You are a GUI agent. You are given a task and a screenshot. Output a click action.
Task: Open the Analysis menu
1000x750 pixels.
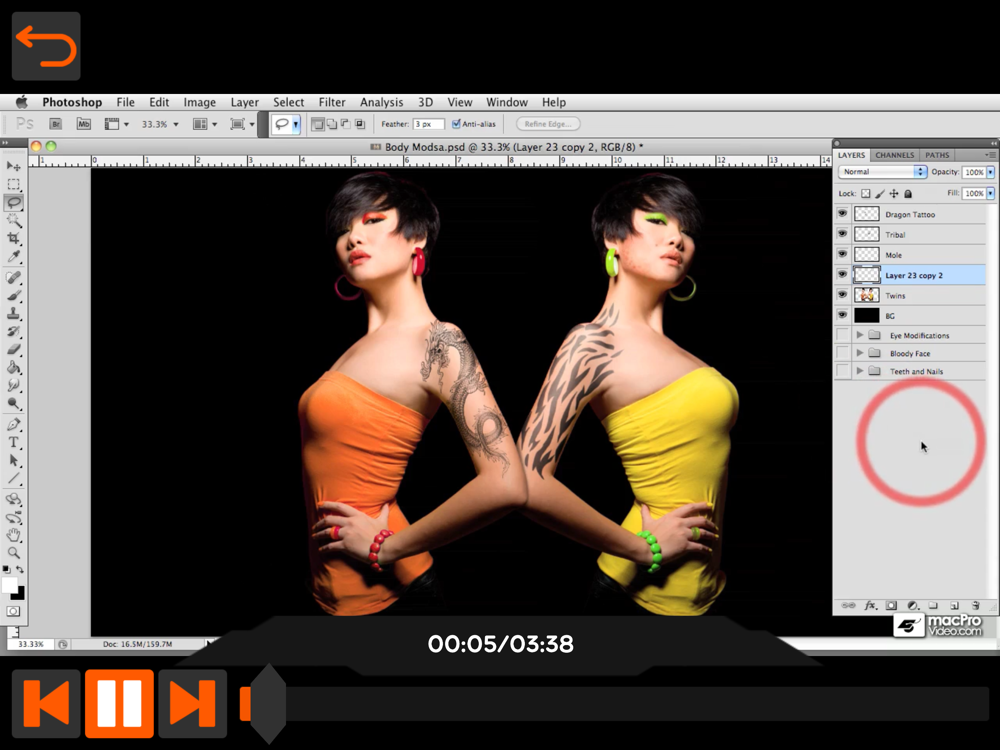click(x=381, y=102)
